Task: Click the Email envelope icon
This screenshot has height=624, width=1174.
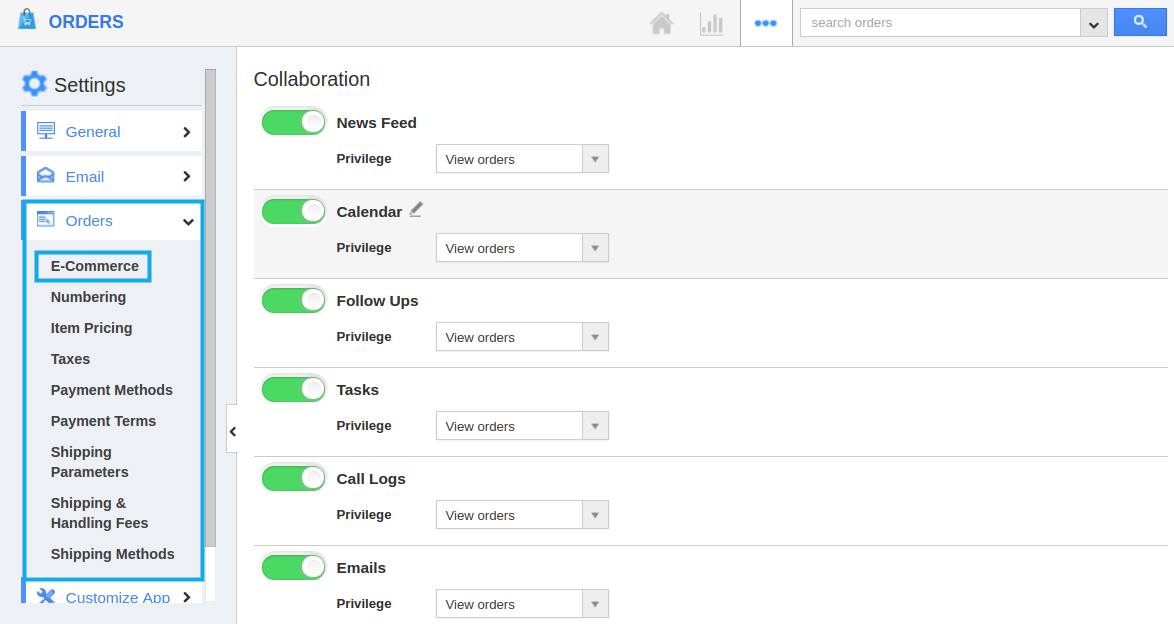Action: pos(46,175)
